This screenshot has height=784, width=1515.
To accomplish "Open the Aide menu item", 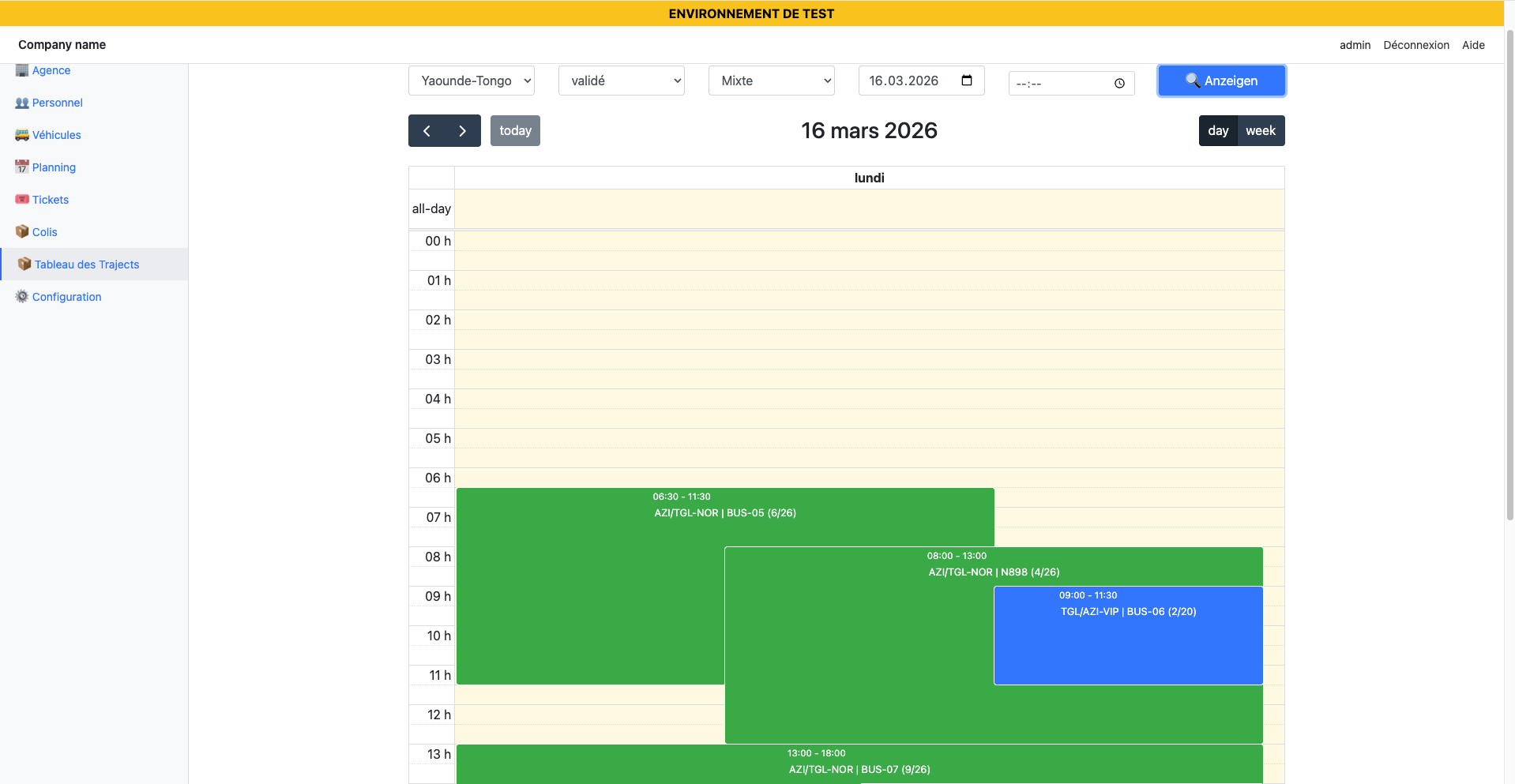I will (1473, 45).
